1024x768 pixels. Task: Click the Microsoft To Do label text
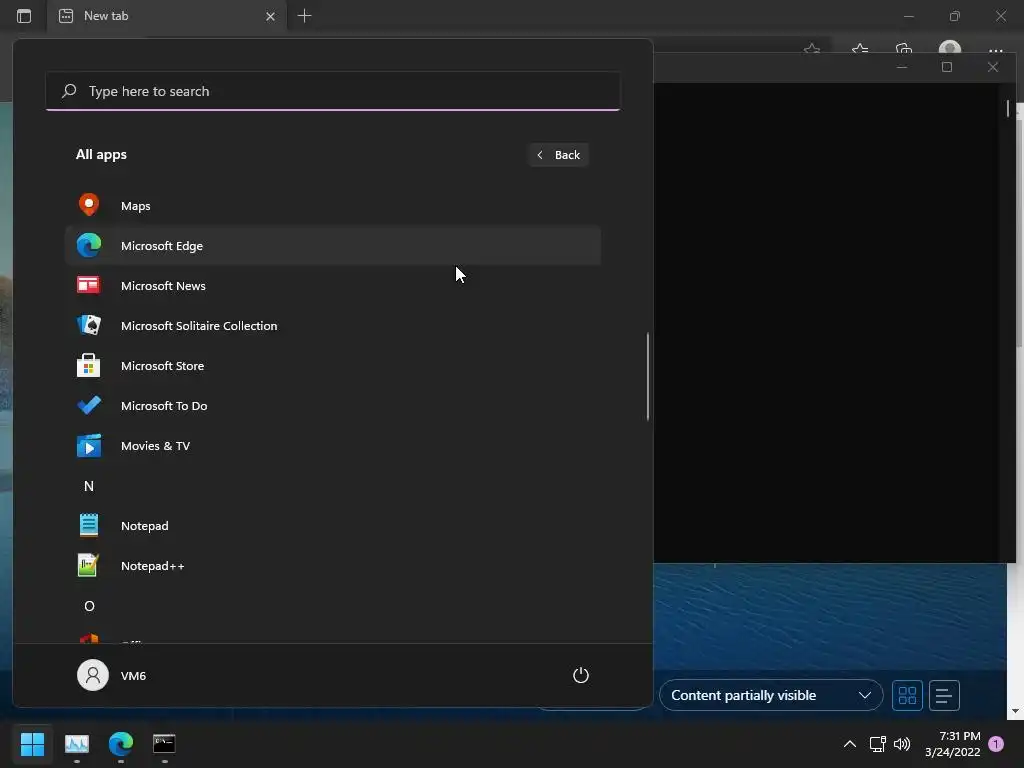[x=164, y=406]
